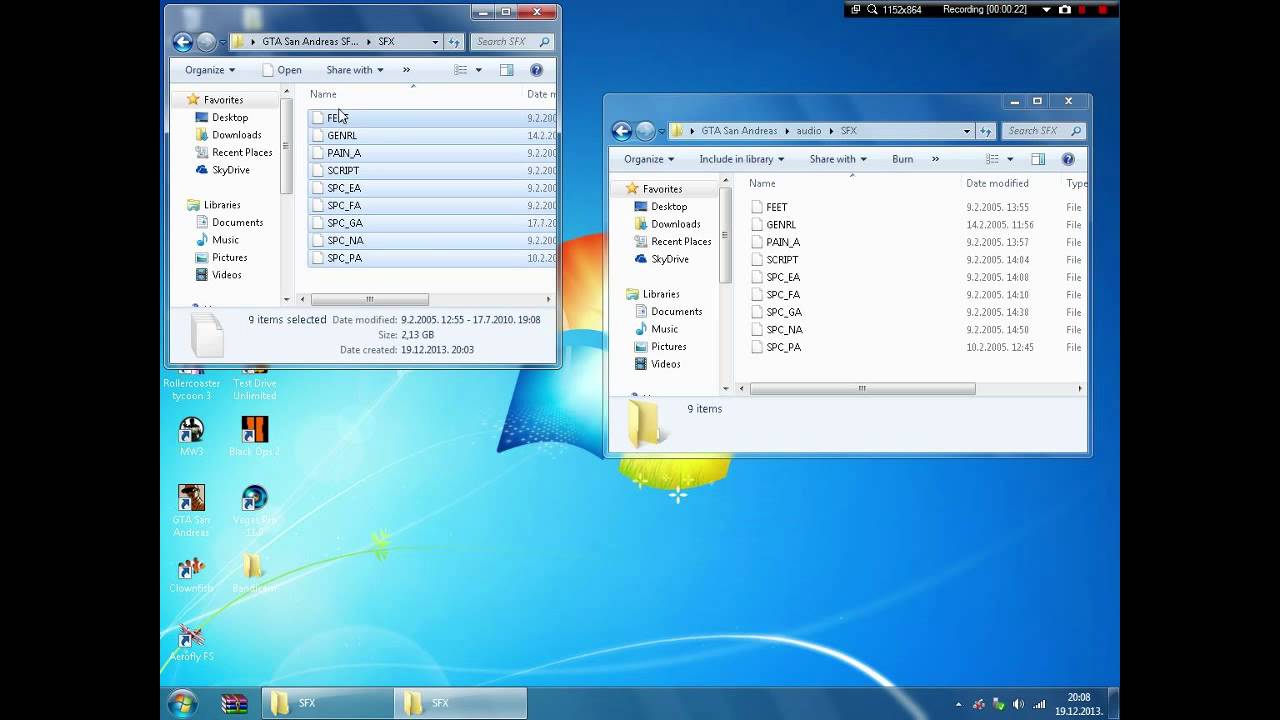Sort by Name in audio SFX window
The width and height of the screenshot is (1280, 720).
tap(762, 183)
